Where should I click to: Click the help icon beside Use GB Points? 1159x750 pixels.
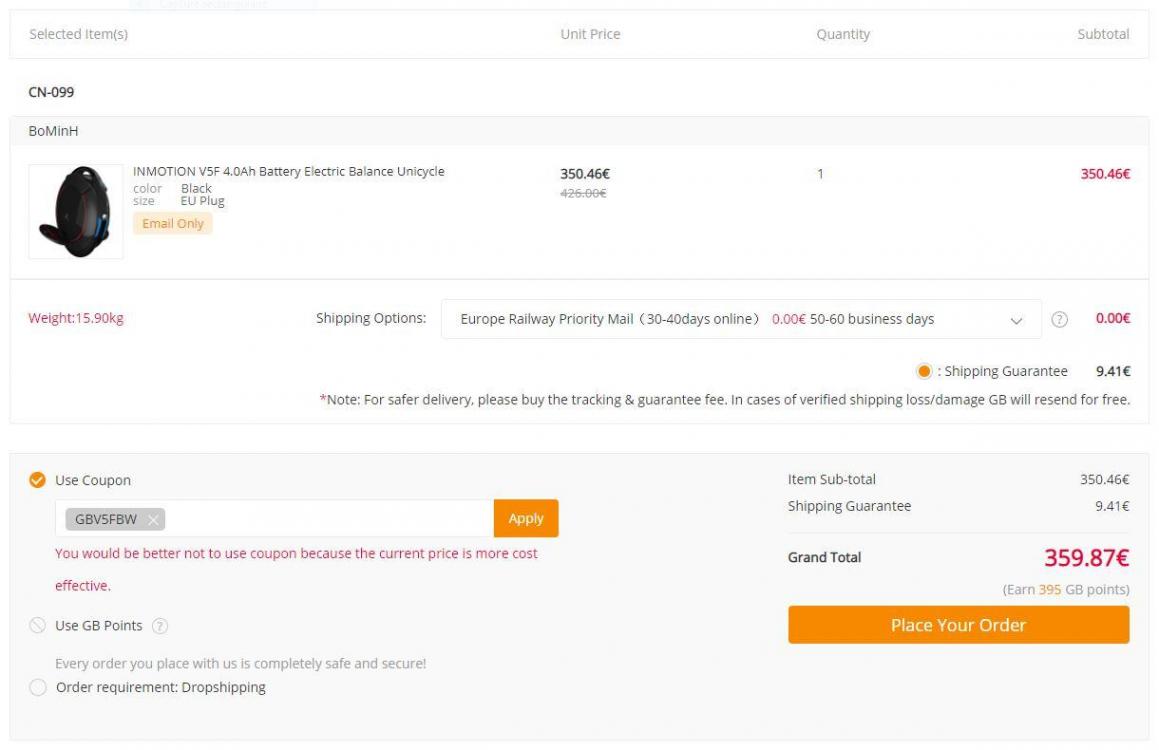160,626
